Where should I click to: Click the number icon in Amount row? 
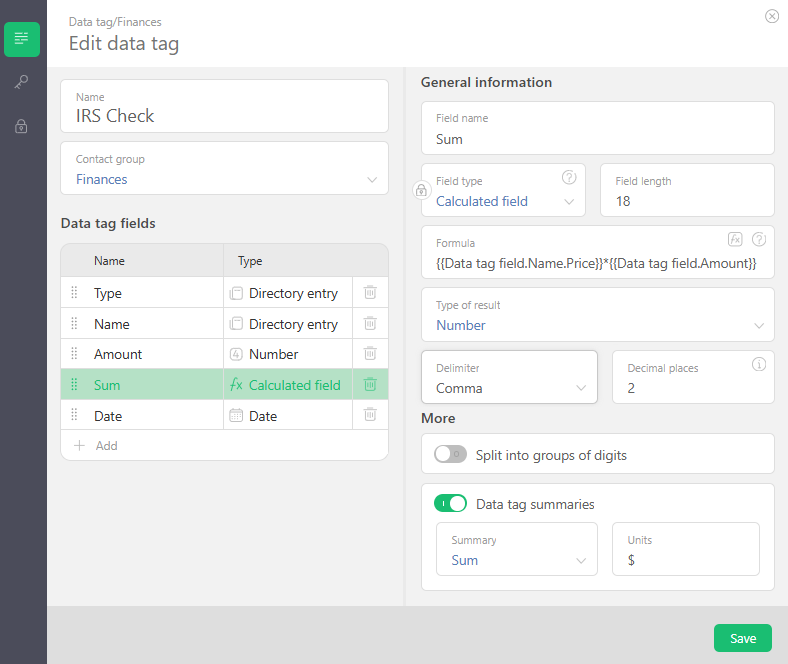(236, 354)
